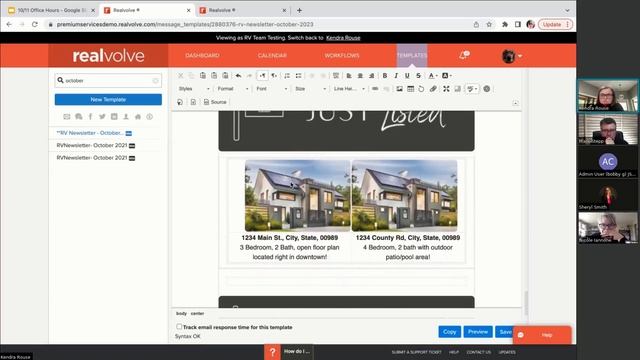Image resolution: width=640 pixels, height=360 pixels.
Task: Click the october template search field
Action: 108,80
